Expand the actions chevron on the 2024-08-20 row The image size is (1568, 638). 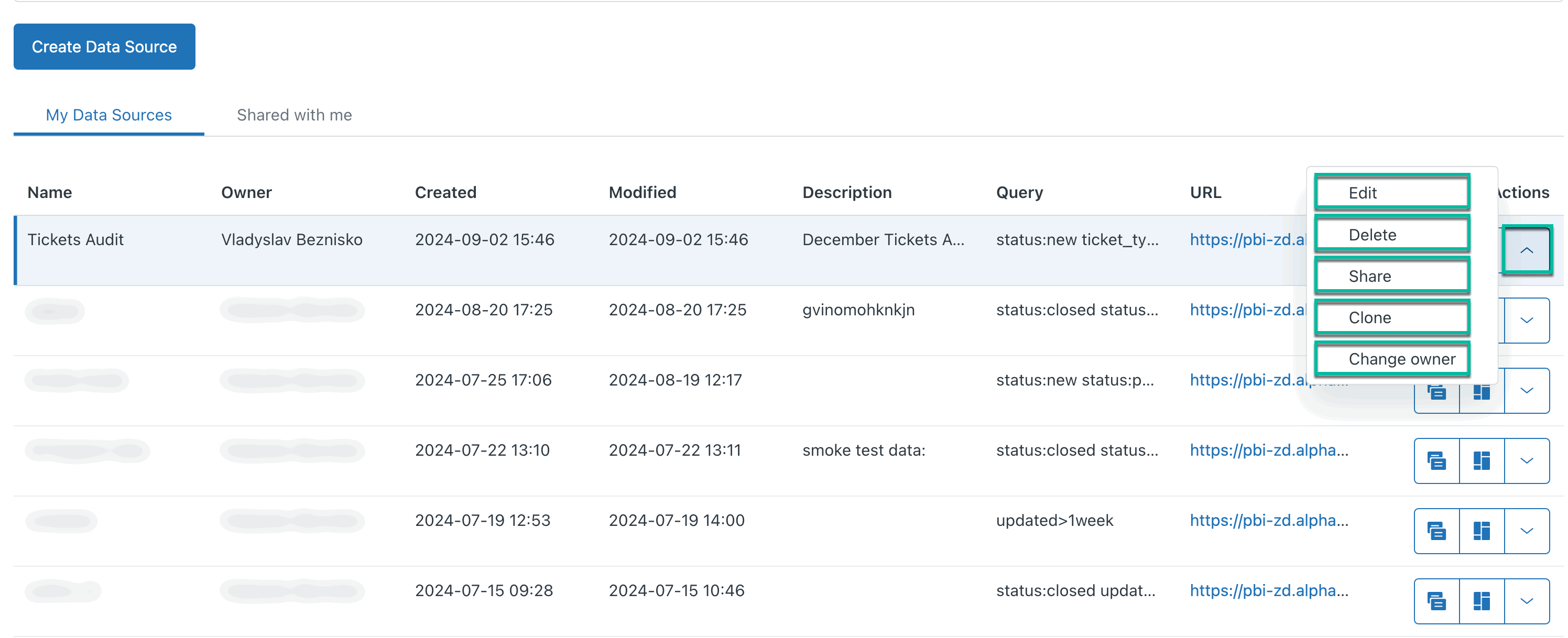(x=1527, y=321)
